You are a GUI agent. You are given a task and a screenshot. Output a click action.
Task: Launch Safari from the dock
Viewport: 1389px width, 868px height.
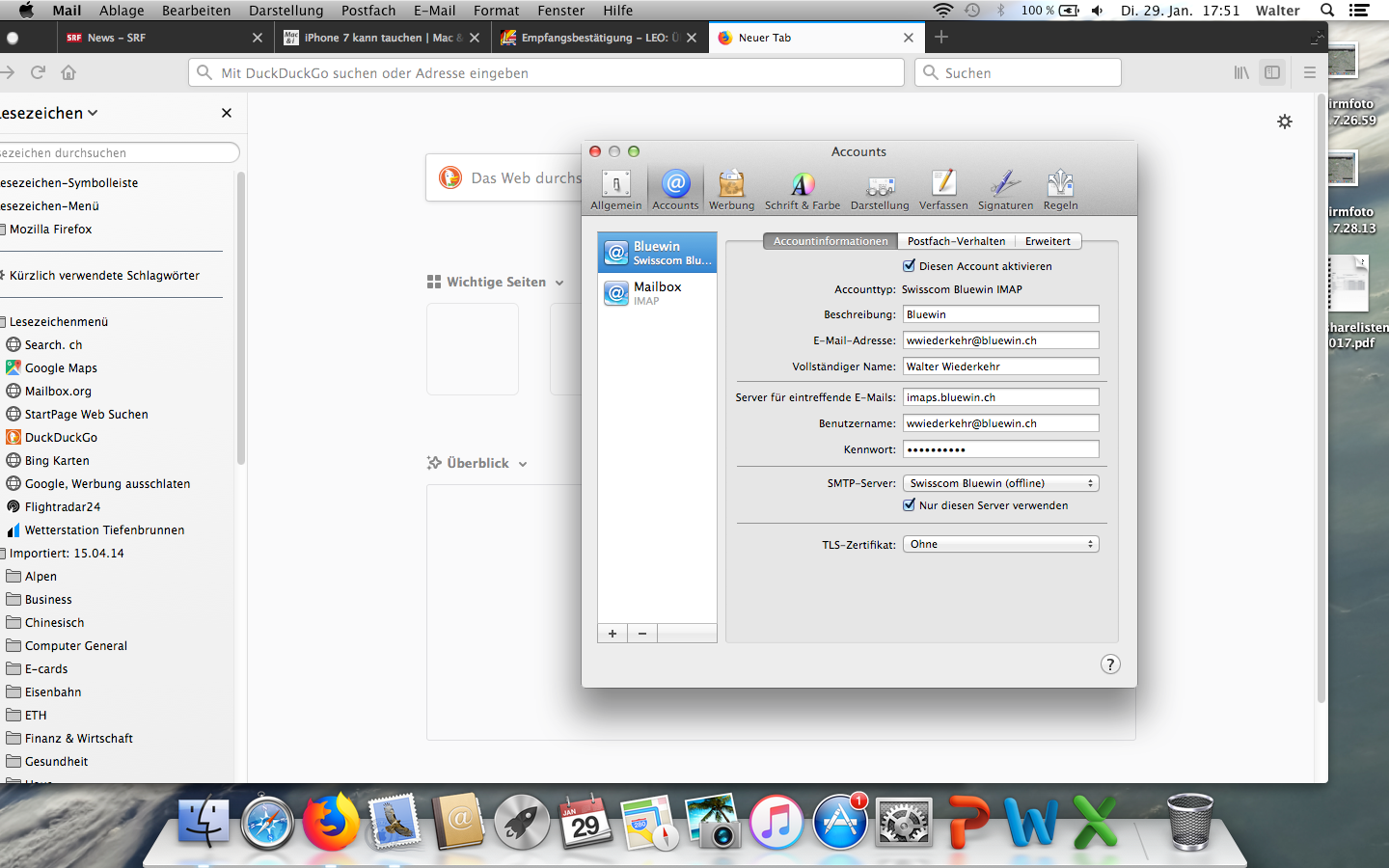(267, 822)
